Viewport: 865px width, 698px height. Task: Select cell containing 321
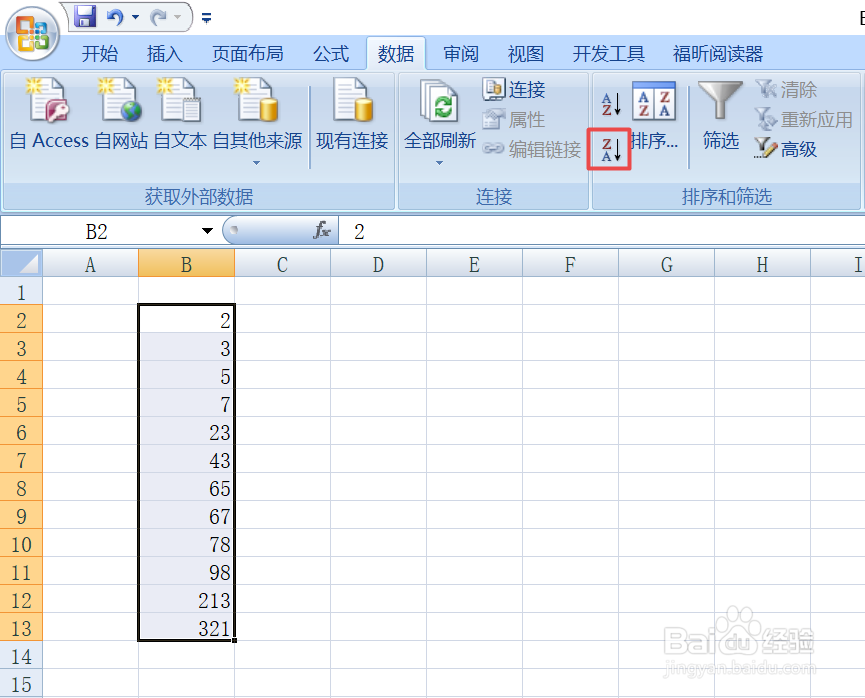(186, 628)
